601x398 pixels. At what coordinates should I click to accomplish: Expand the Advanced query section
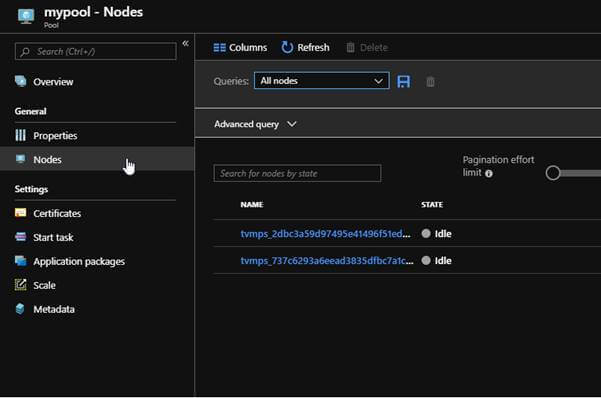pyautogui.click(x=255, y=124)
